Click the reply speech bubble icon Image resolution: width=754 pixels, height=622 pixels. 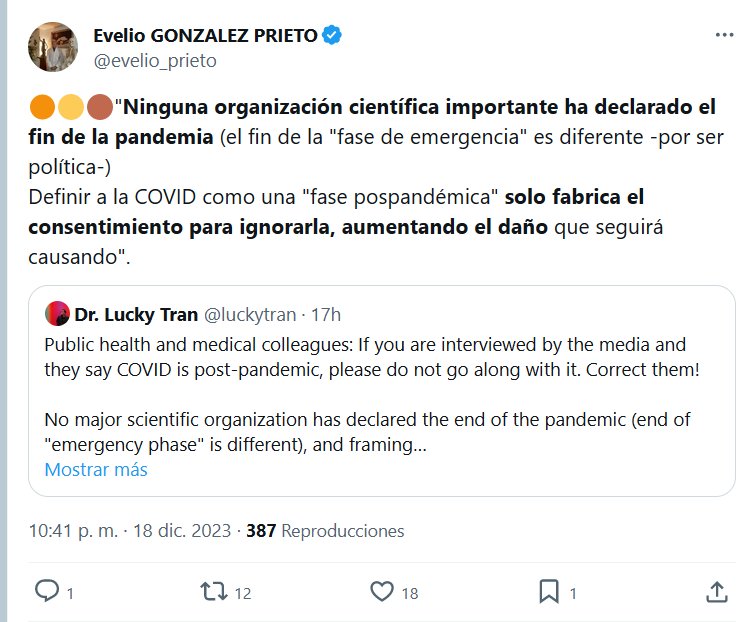click(x=47, y=591)
